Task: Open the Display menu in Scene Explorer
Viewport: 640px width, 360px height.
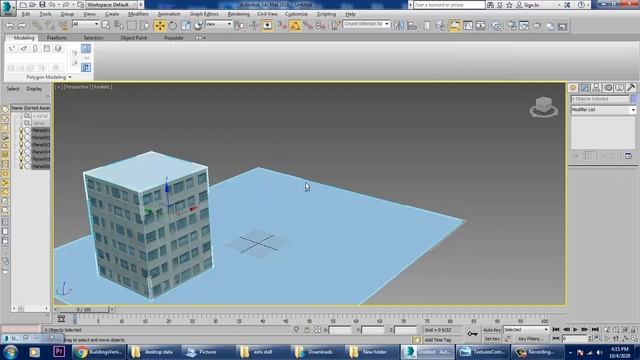Action: pos(34,89)
